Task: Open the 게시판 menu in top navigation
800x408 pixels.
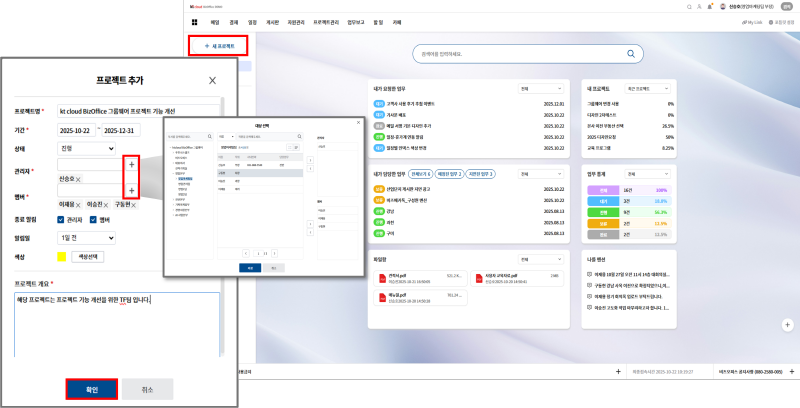Action: pos(273,21)
